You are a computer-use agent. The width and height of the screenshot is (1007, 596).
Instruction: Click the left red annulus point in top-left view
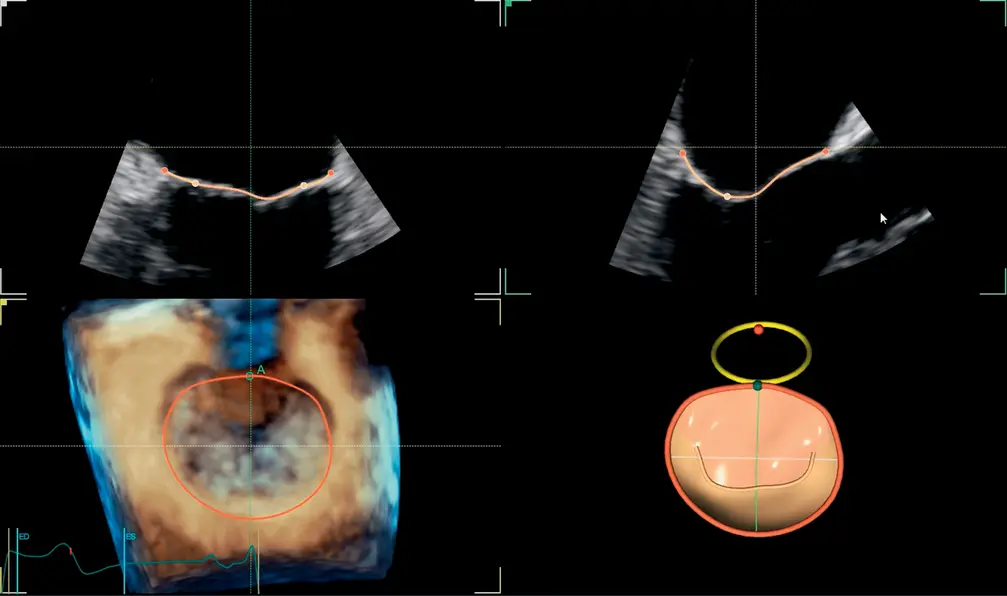(165, 171)
